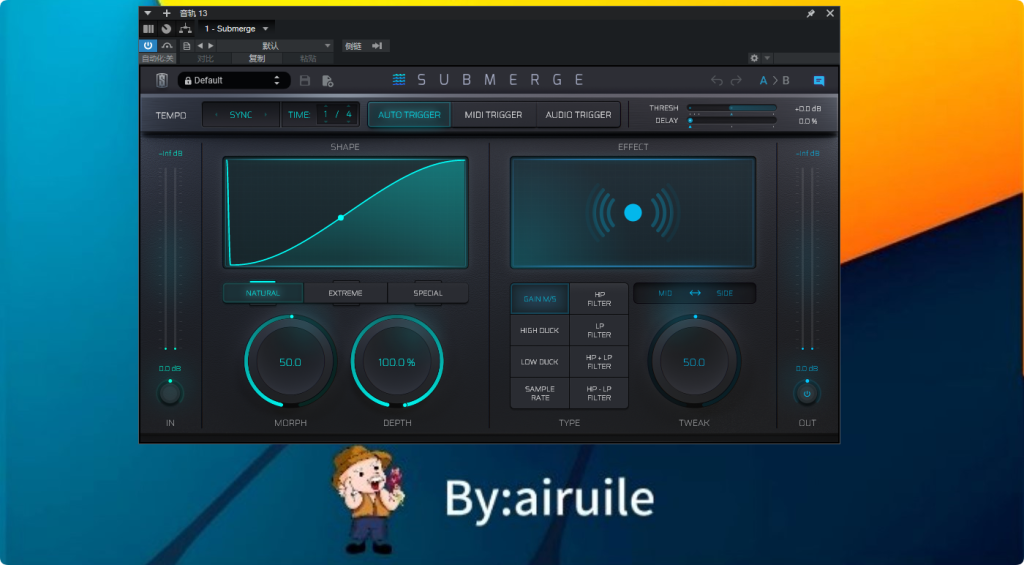Select the AUDIO TRIGGER tab
This screenshot has height=565, width=1024.
click(x=579, y=115)
